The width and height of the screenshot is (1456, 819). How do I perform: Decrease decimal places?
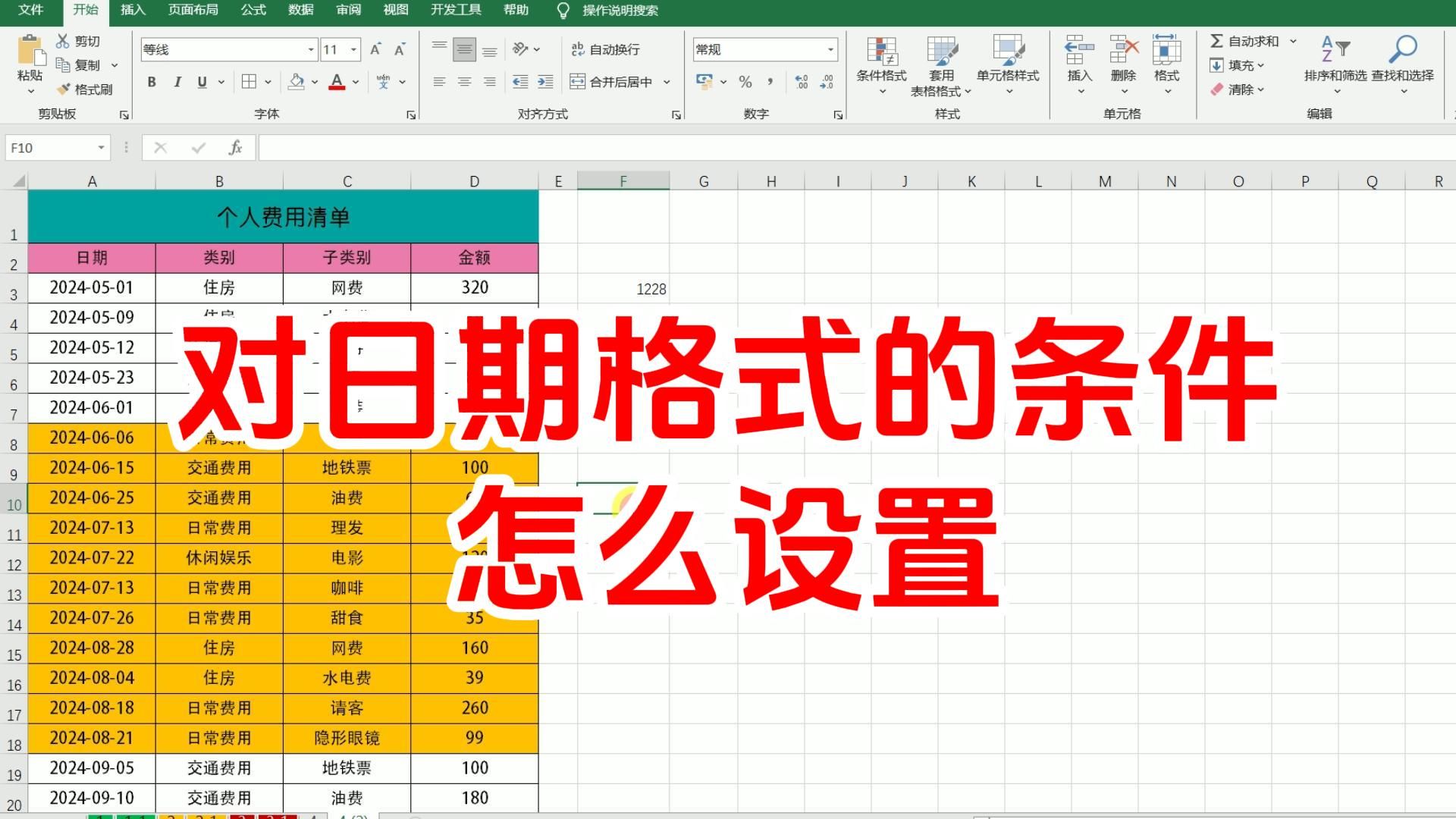pyautogui.click(x=827, y=82)
